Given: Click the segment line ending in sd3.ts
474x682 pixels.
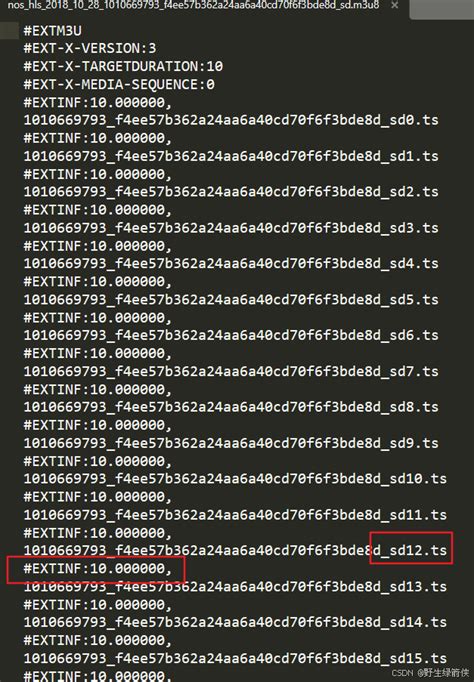Looking at the screenshot, I should tap(231, 228).
